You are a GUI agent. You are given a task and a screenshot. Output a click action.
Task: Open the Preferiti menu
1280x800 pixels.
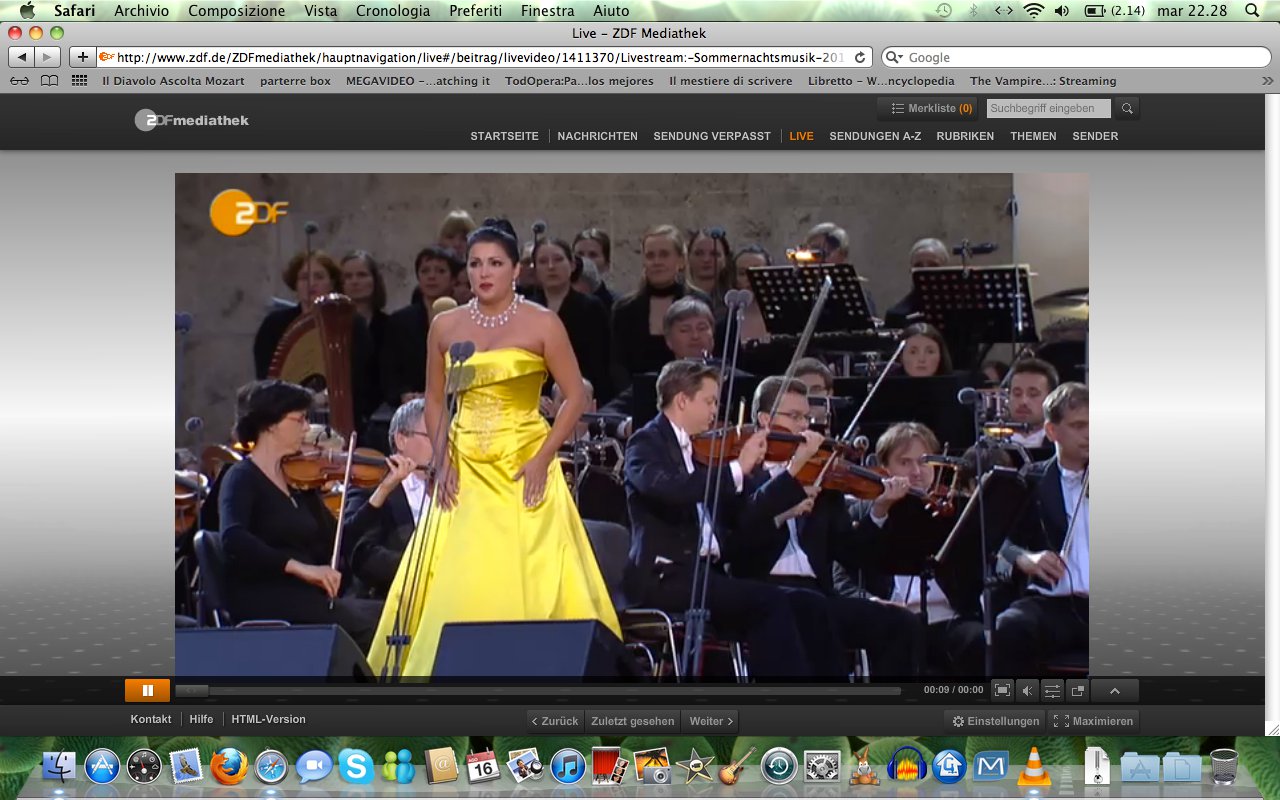pos(476,11)
